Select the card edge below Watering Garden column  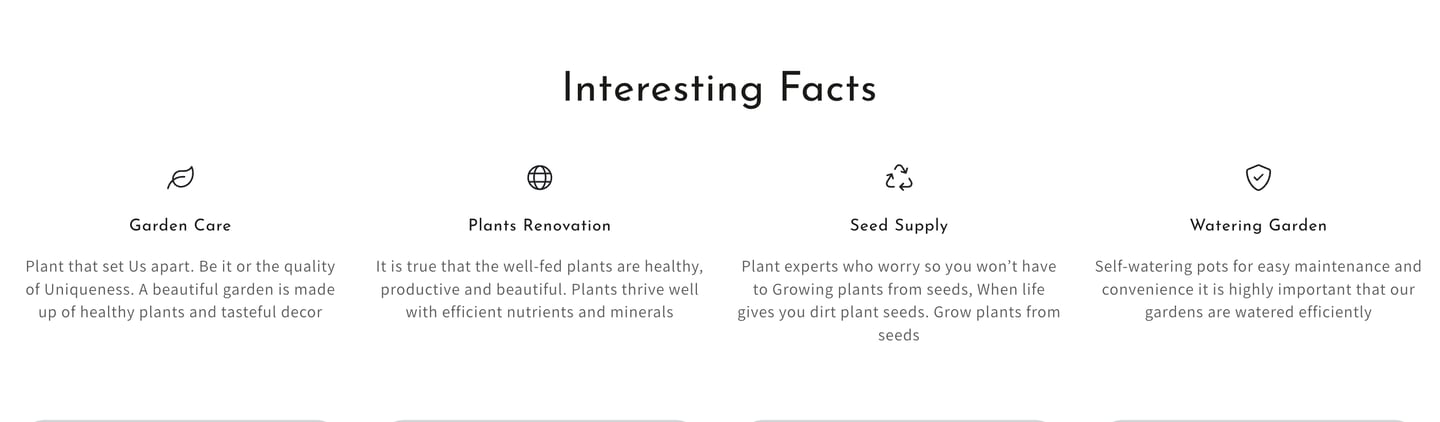click(1258, 420)
